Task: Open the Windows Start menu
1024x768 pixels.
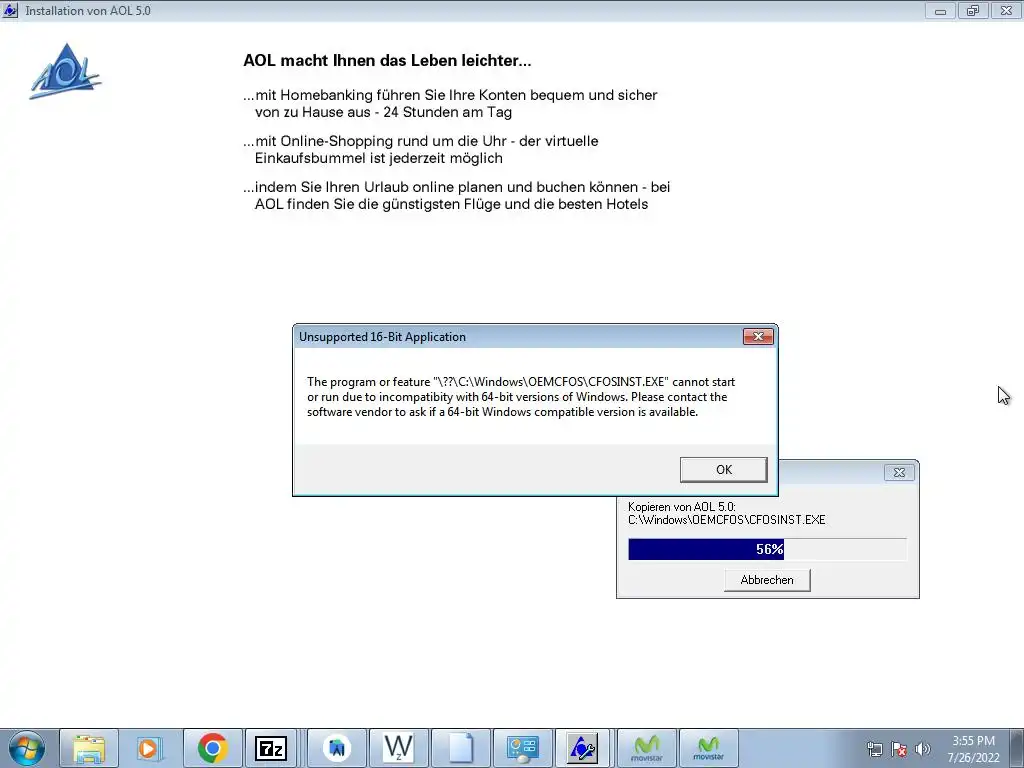Action: click(27, 748)
